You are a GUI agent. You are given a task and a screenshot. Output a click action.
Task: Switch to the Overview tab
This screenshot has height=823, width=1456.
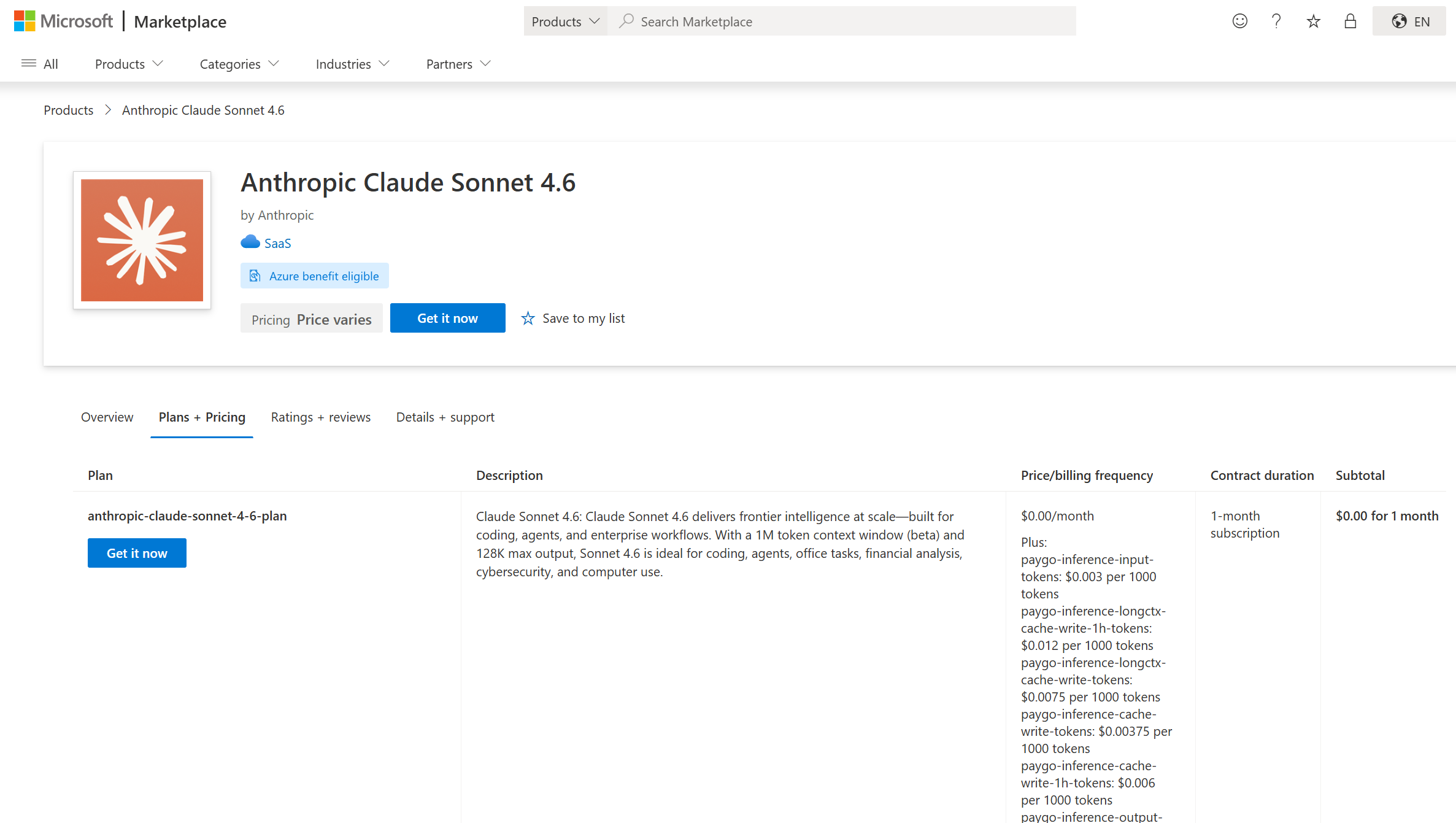107,417
